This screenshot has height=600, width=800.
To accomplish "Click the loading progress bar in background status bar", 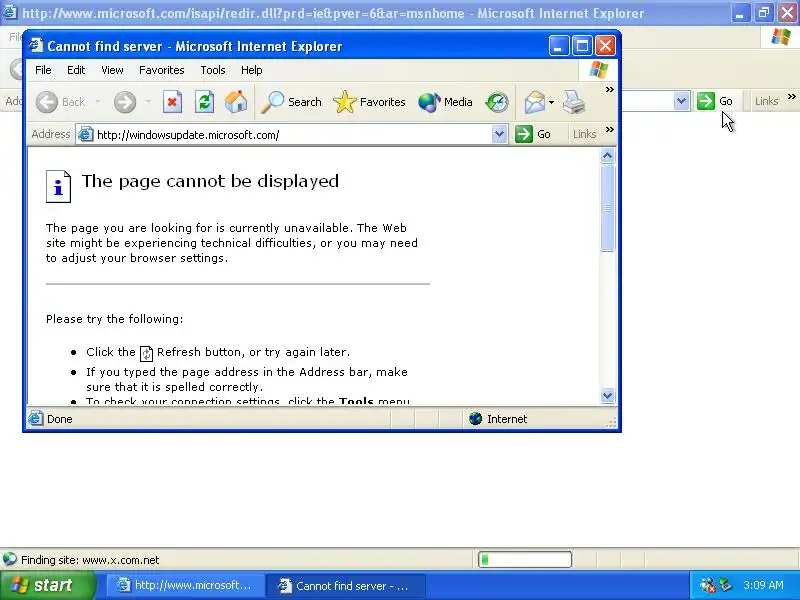I will click(524, 560).
